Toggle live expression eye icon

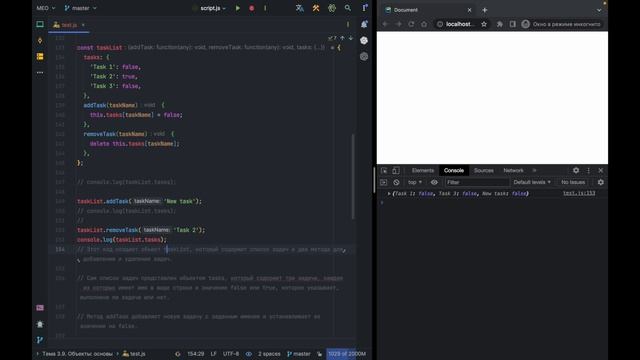[x=434, y=182]
